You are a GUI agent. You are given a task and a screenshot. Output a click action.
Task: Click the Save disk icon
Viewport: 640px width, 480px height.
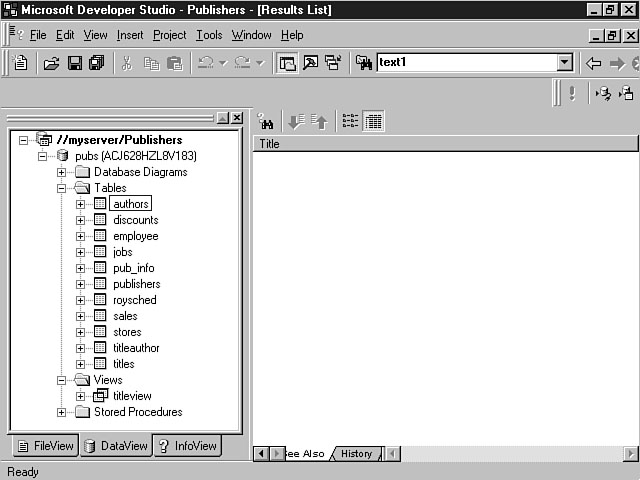(x=74, y=63)
